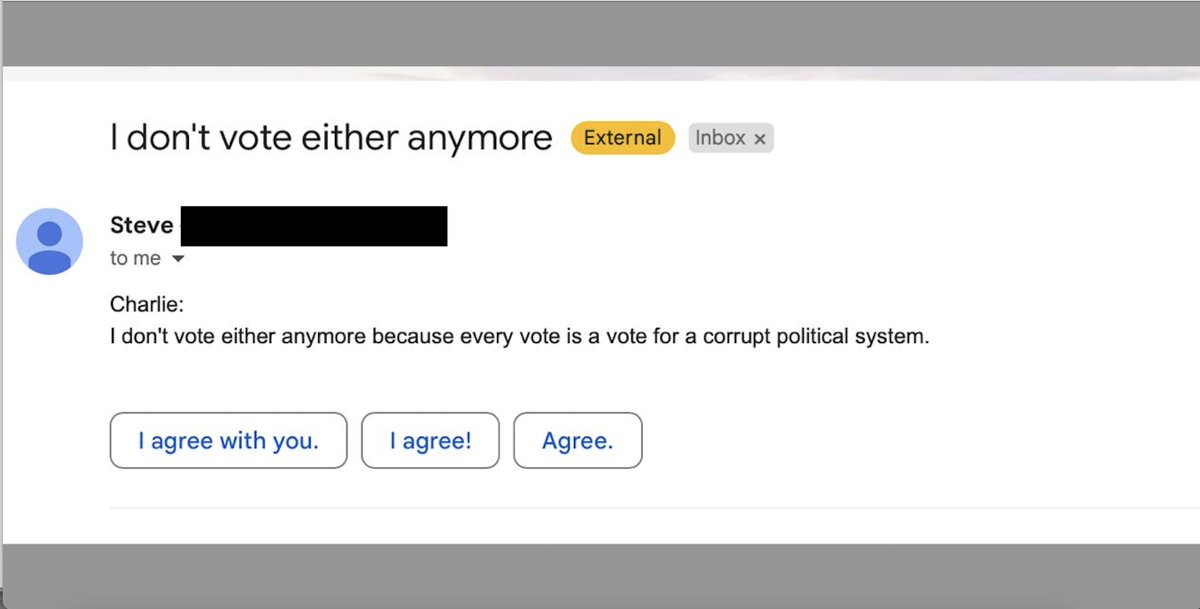This screenshot has width=1200, height=609.
Task: Choose the 'Agree.' smart reply
Action: click(578, 440)
